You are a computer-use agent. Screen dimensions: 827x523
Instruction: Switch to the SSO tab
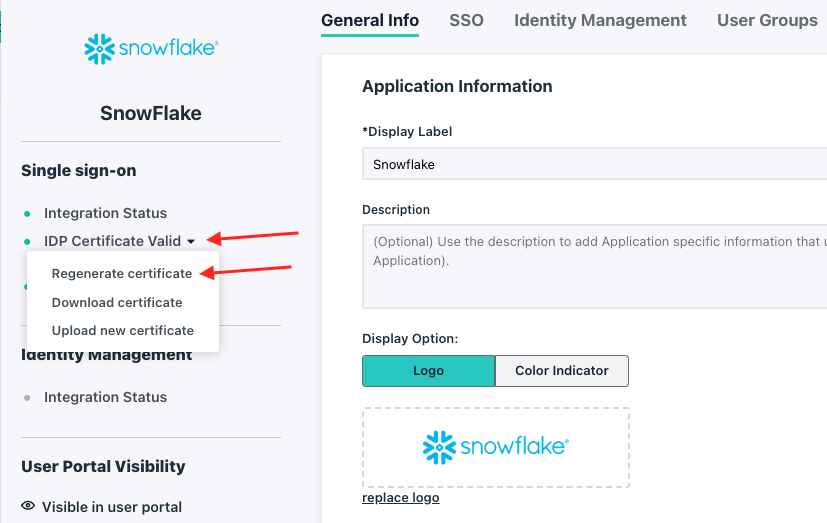pyautogui.click(x=466, y=20)
